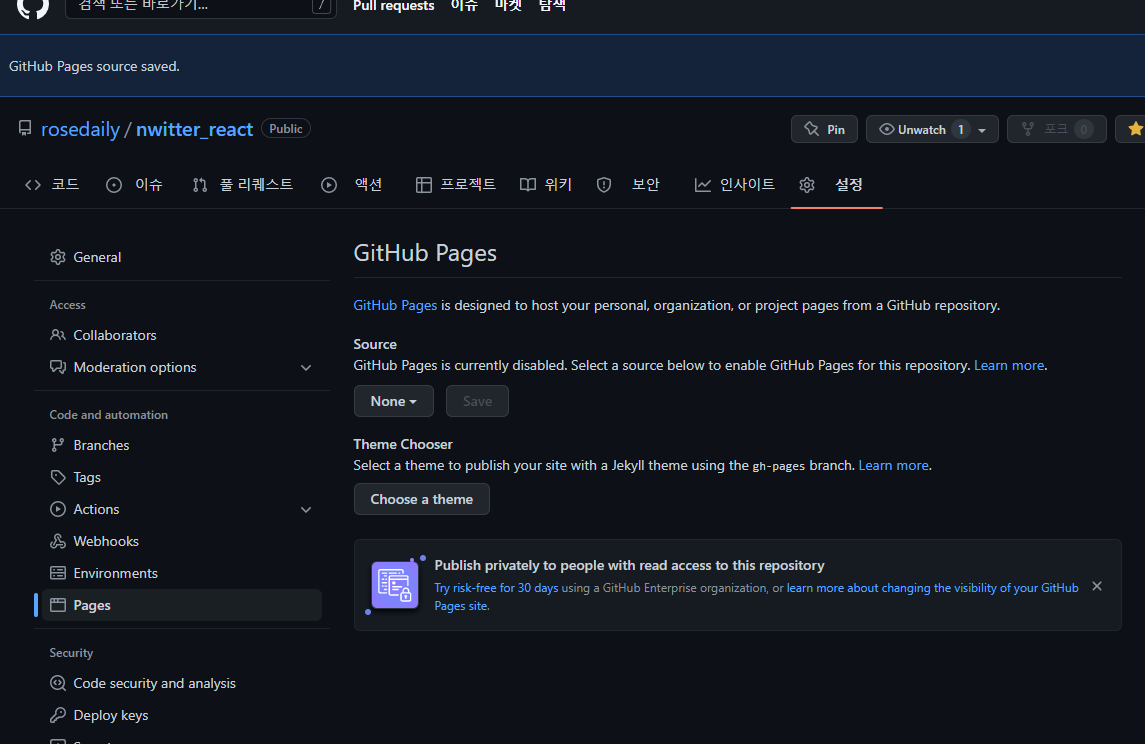Click the Webhooks icon in sidebar
The width and height of the screenshot is (1145, 744).
(x=58, y=541)
